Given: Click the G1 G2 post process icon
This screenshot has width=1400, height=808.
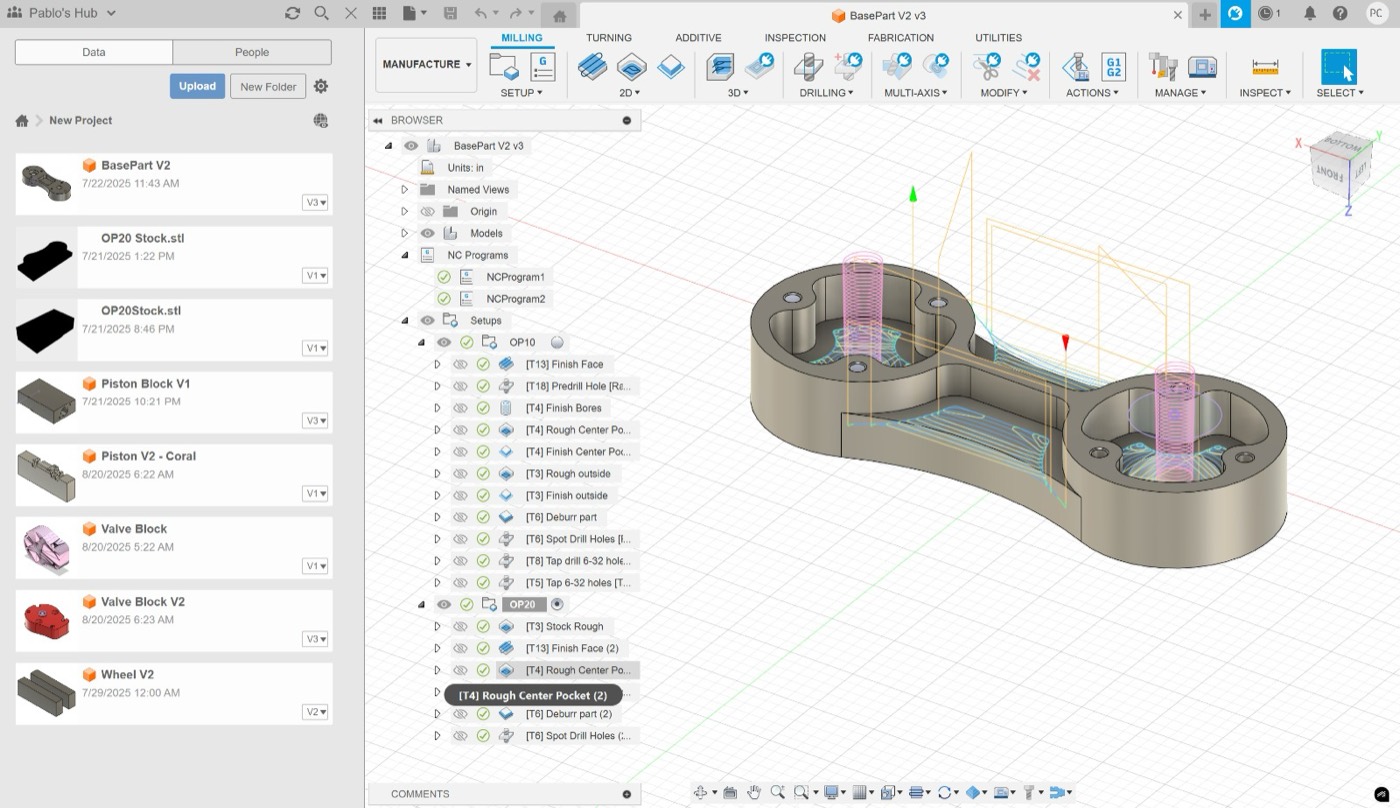Looking at the screenshot, I should (1113, 67).
